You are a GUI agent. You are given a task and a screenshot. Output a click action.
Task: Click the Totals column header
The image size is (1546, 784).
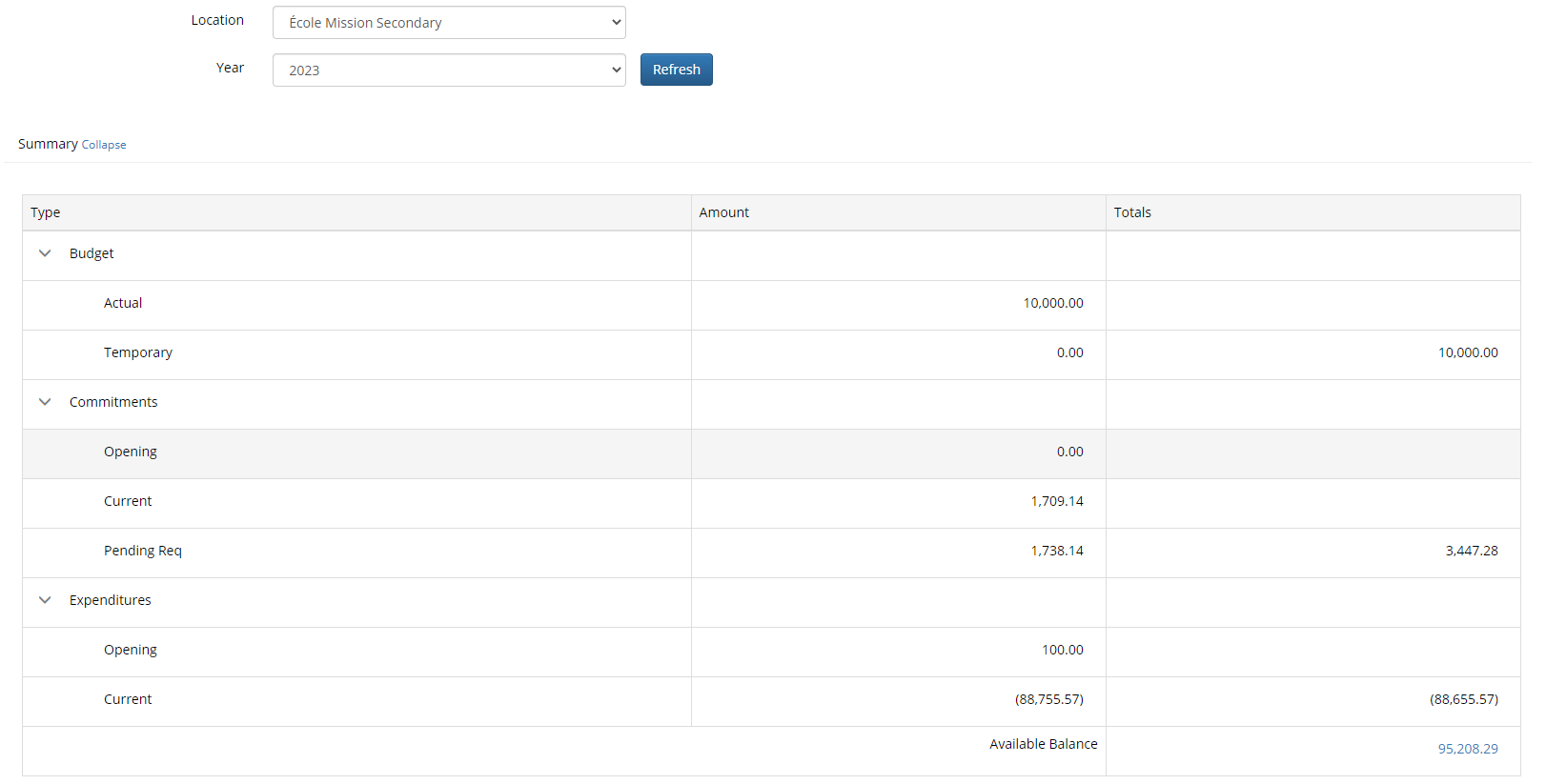pyautogui.click(x=1132, y=212)
